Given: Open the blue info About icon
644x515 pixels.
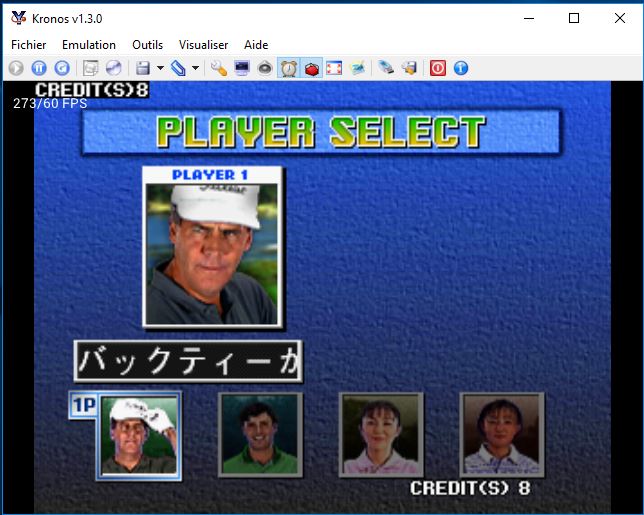Looking at the screenshot, I should [x=461, y=68].
